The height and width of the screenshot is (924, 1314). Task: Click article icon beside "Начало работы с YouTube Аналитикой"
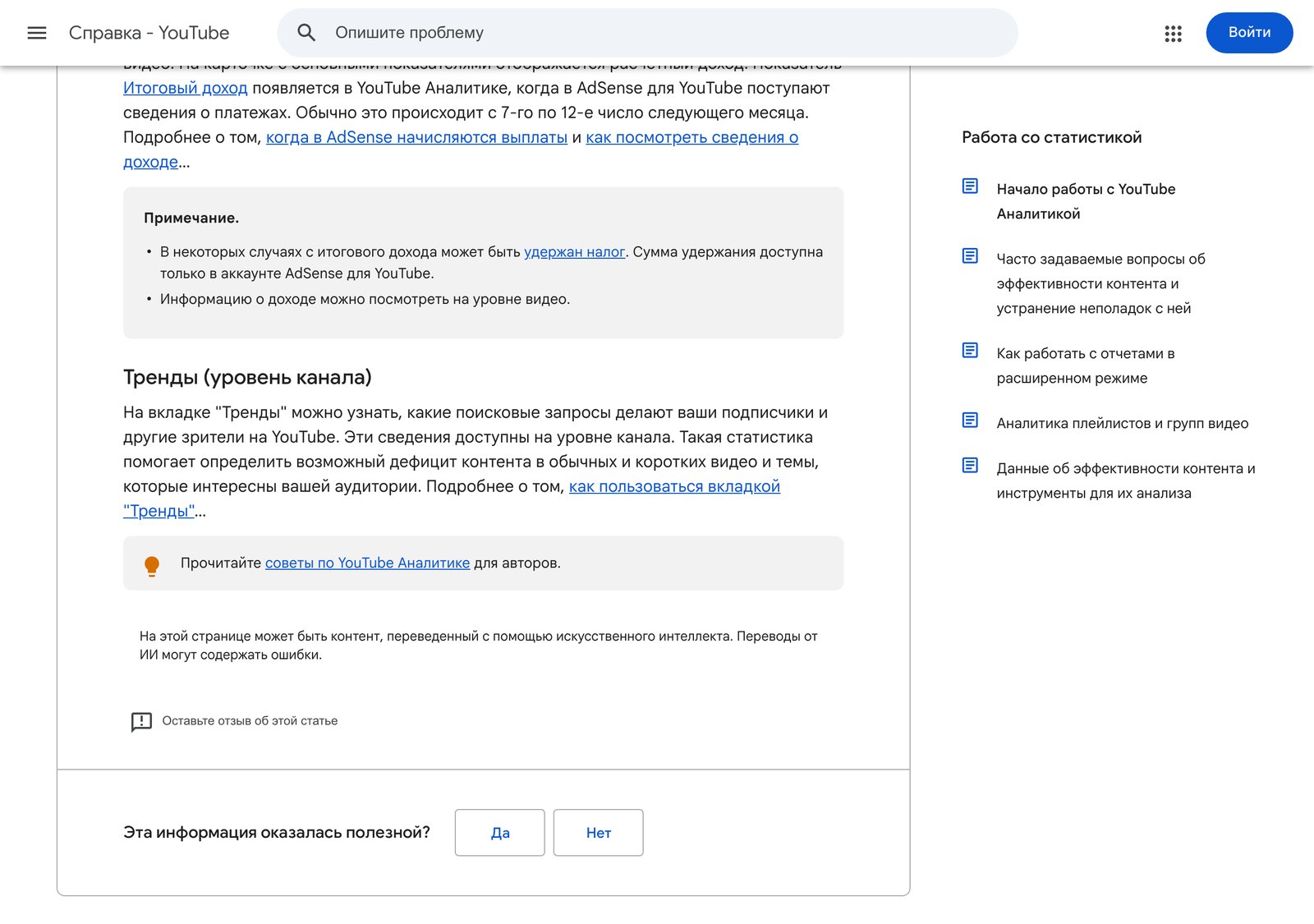(970, 186)
